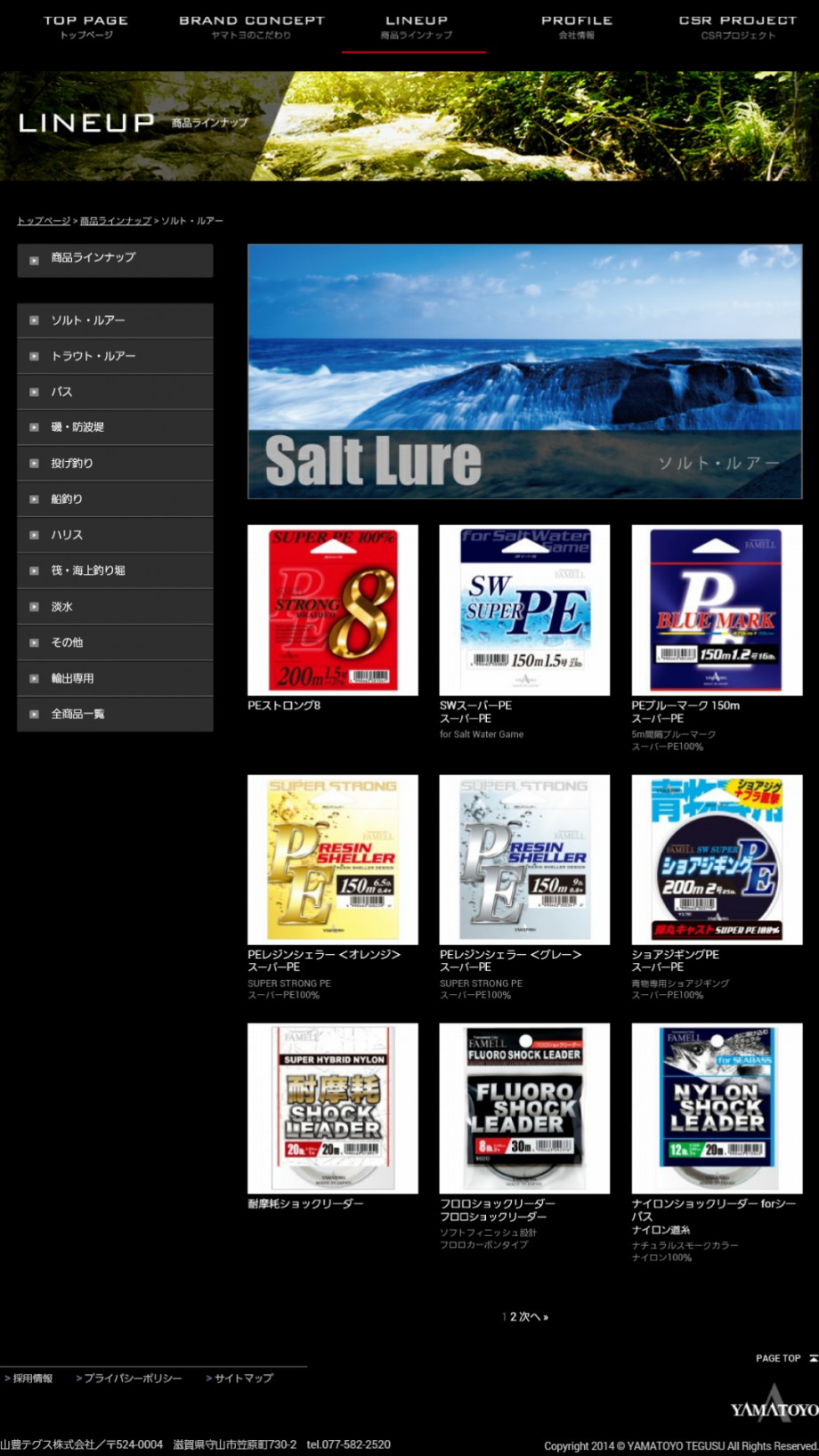
Task: Open the 耐摩耗 Shock Leader thumbnail
Action: 333,1108
